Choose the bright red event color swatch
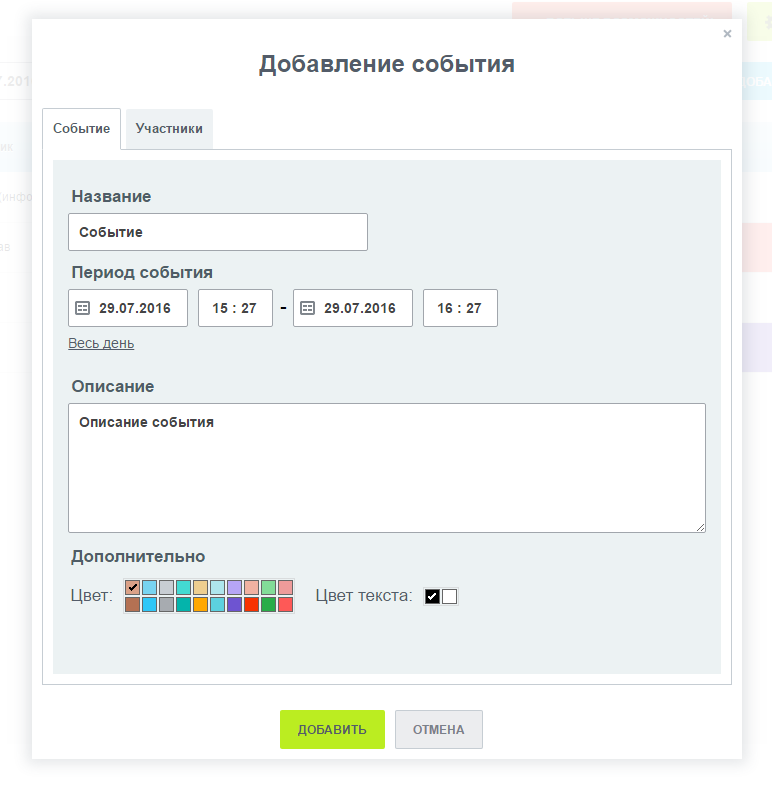This screenshot has width=772, height=796. (251, 605)
